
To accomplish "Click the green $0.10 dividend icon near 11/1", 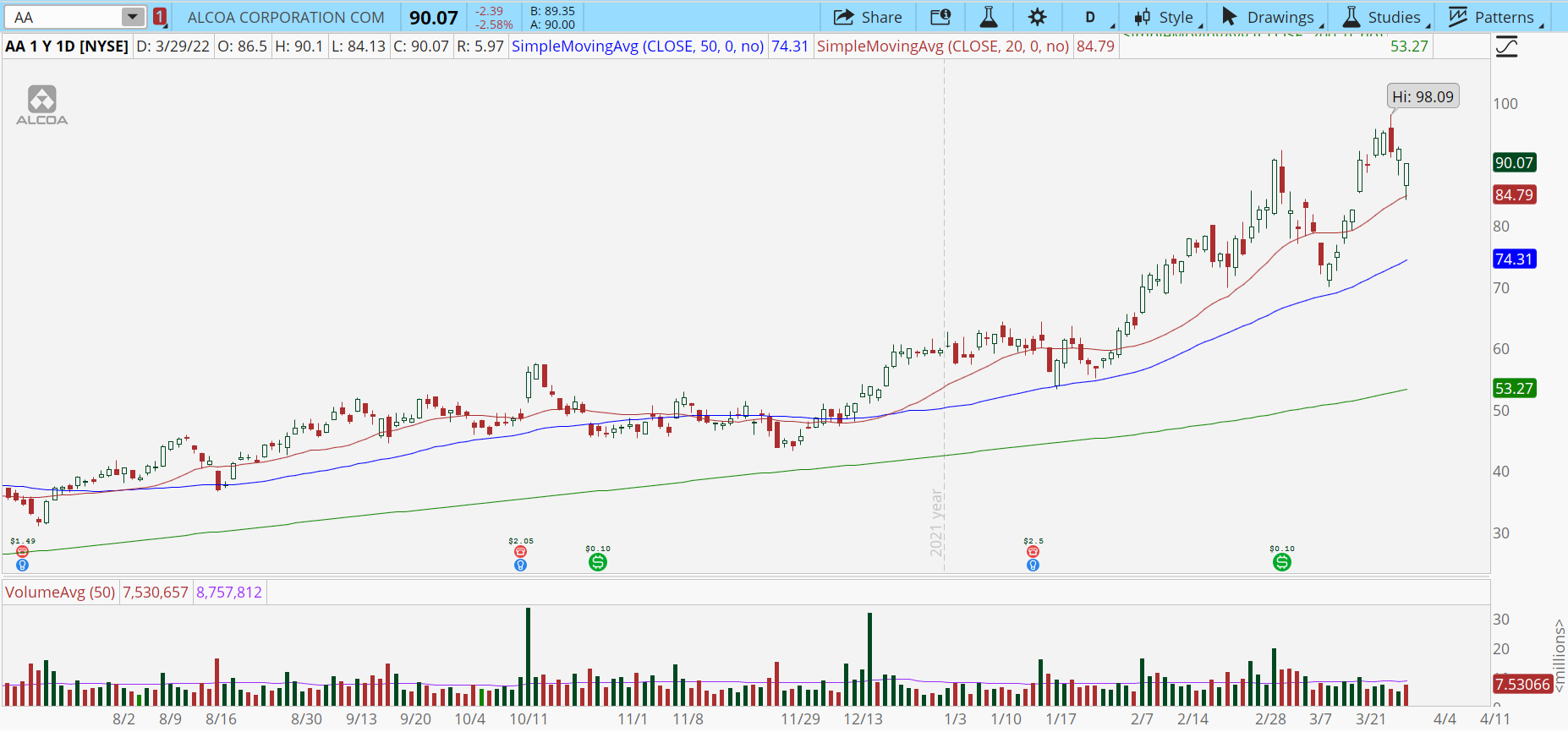I will (x=598, y=562).
